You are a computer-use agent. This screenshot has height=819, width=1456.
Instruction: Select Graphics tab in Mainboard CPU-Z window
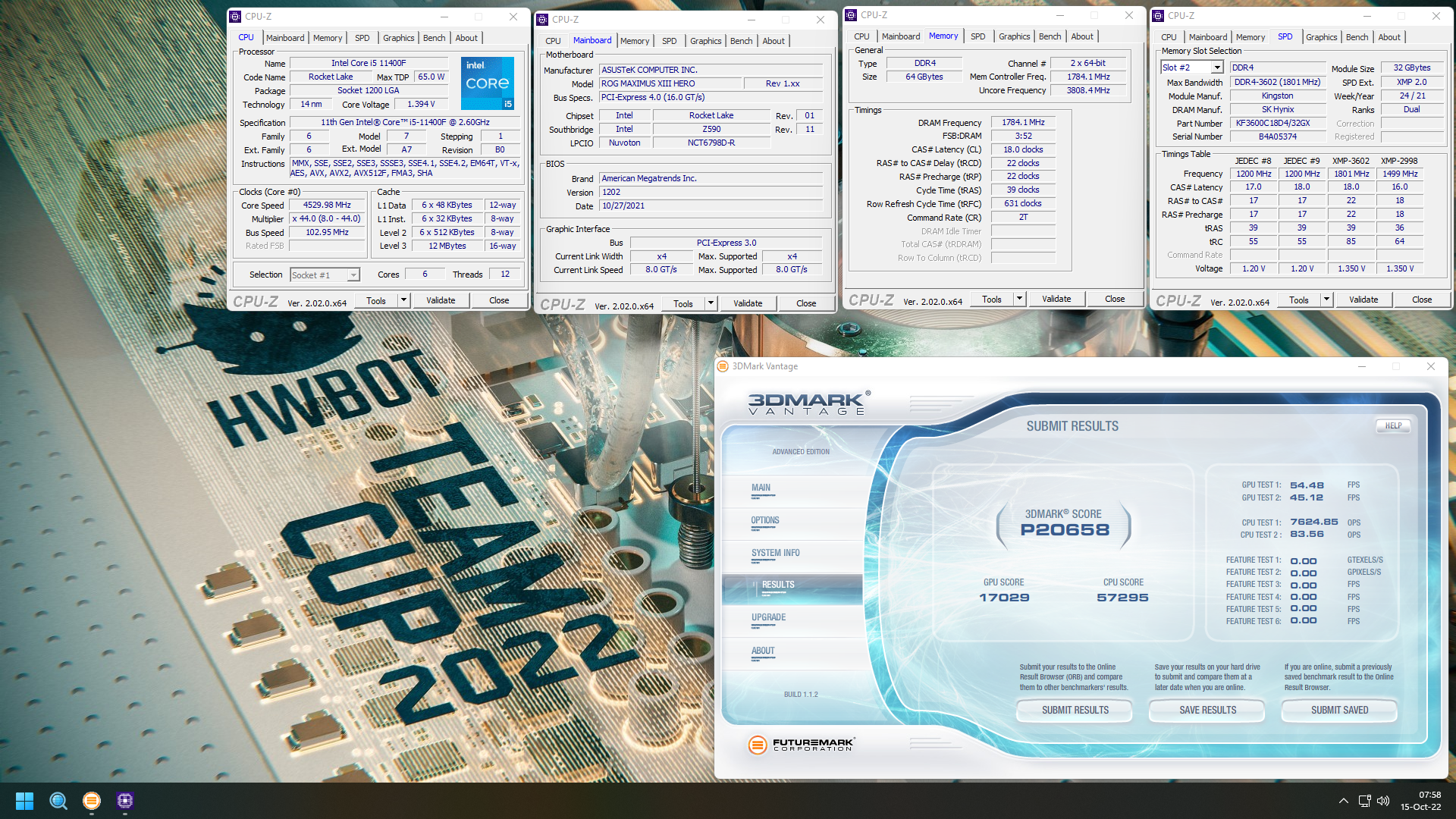pyautogui.click(x=705, y=41)
